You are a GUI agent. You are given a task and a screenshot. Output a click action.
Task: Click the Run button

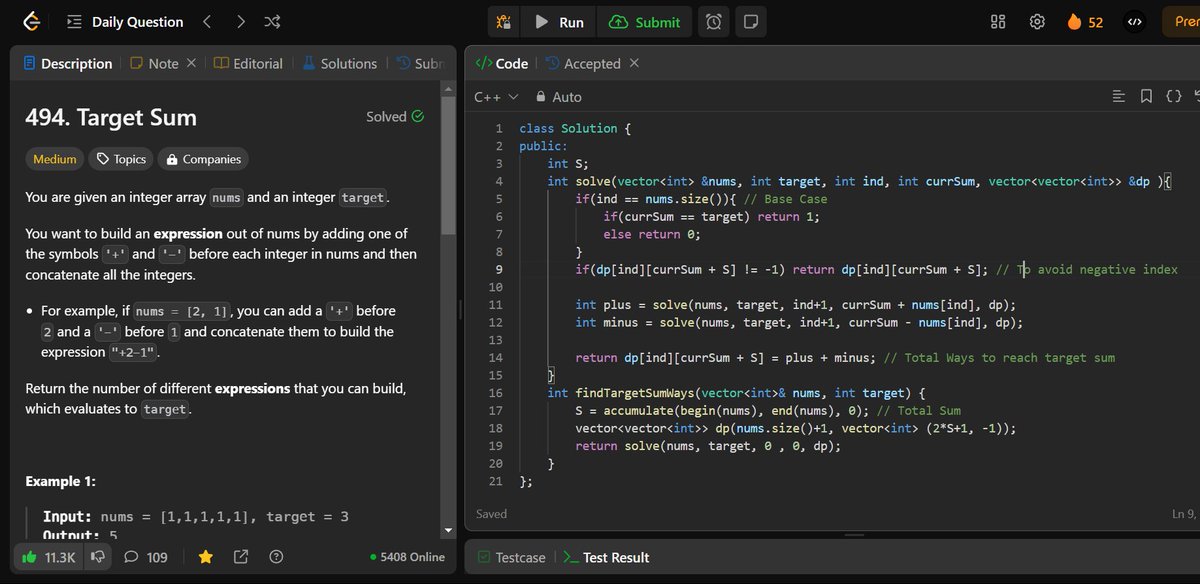[x=558, y=21]
